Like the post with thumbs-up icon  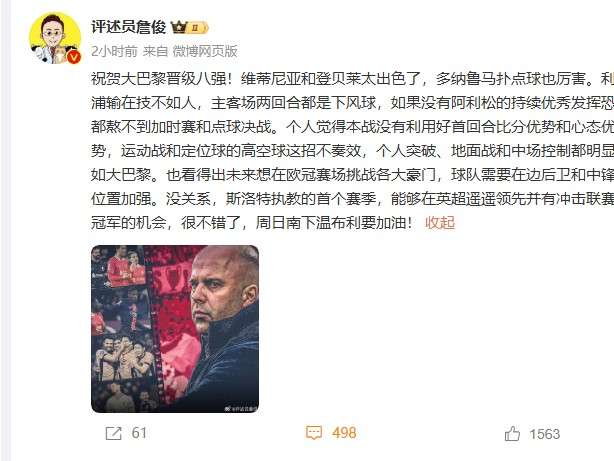tap(512, 434)
